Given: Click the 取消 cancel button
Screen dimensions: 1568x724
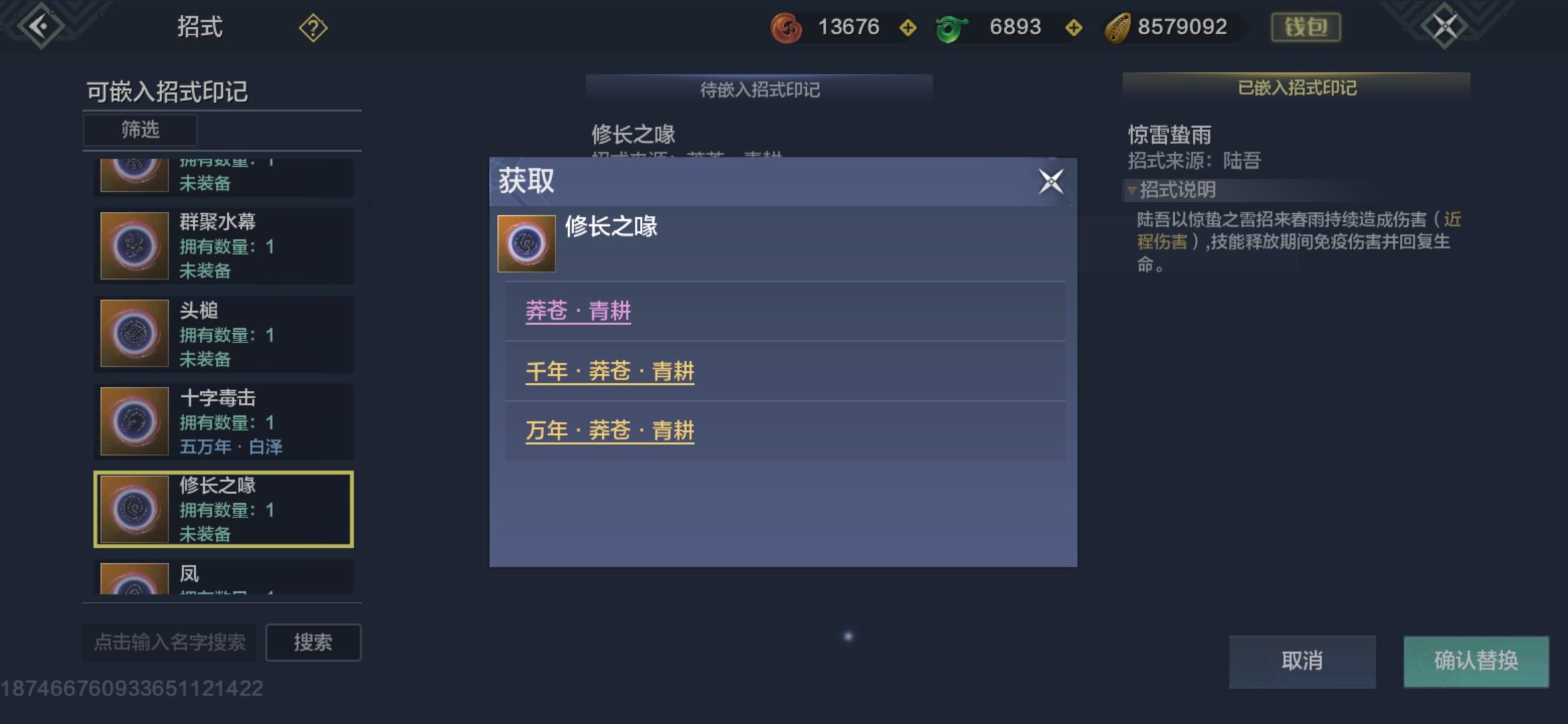Looking at the screenshot, I should pyautogui.click(x=1302, y=661).
